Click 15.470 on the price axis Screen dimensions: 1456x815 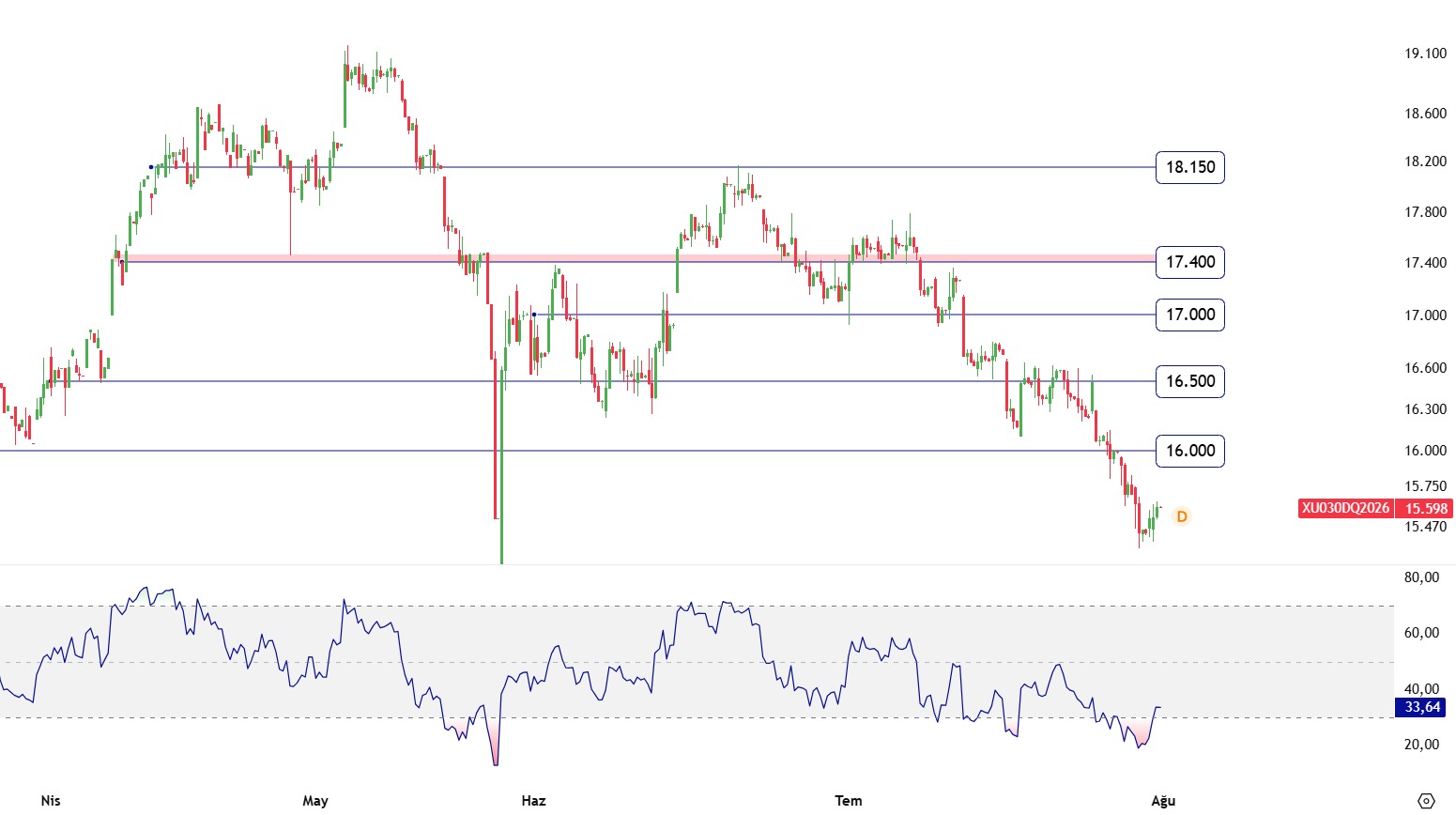coord(1425,527)
